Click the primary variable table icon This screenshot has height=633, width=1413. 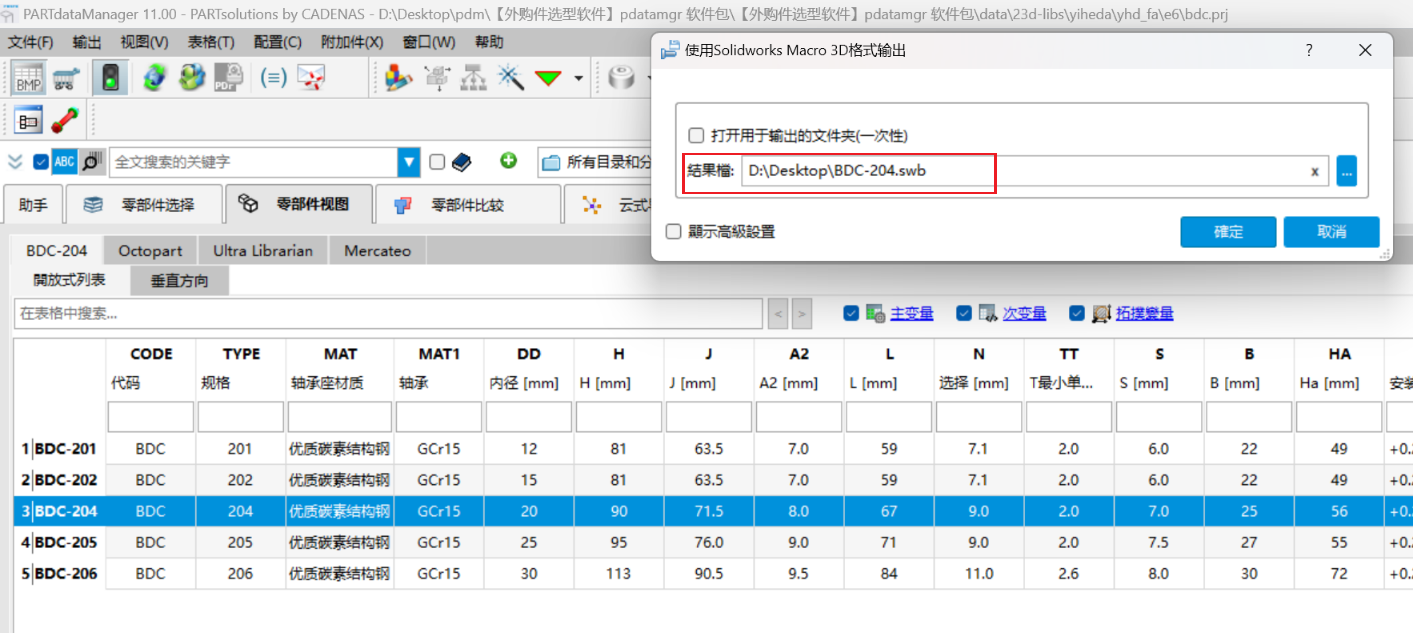pos(876,314)
